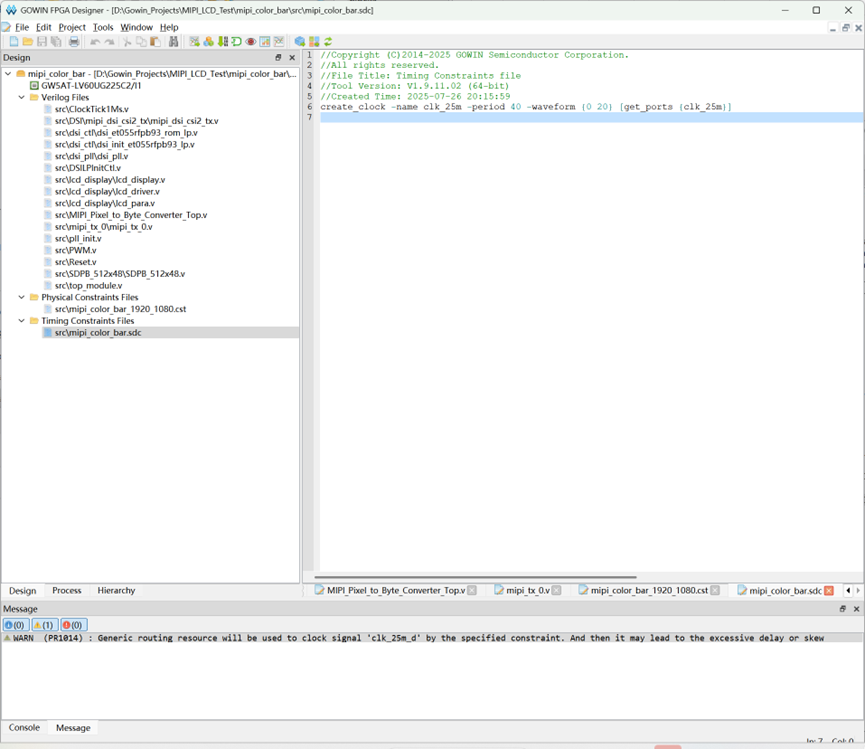Run All with green refresh icon

tap(328, 41)
